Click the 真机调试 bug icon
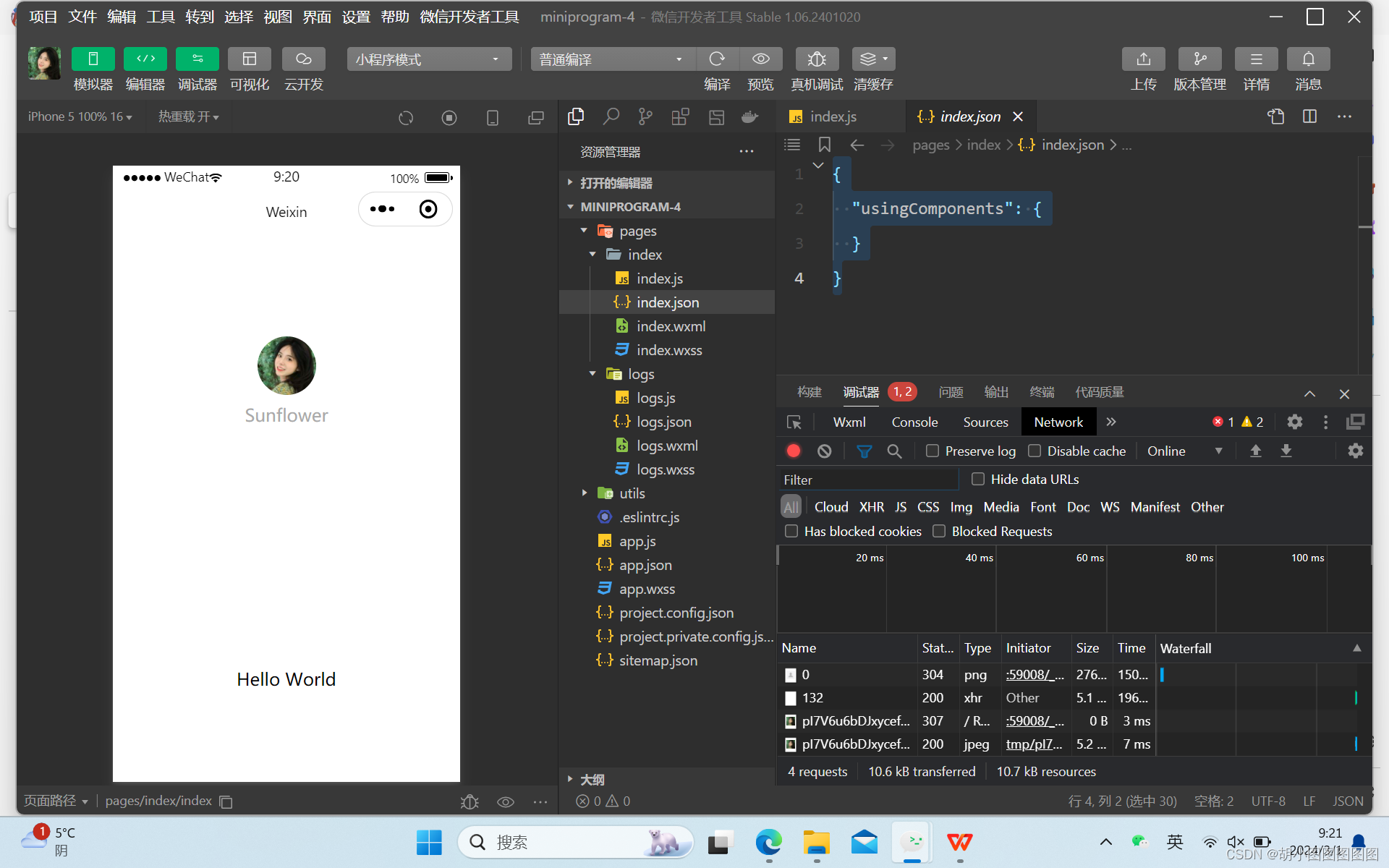The width and height of the screenshot is (1389, 868). (816, 59)
